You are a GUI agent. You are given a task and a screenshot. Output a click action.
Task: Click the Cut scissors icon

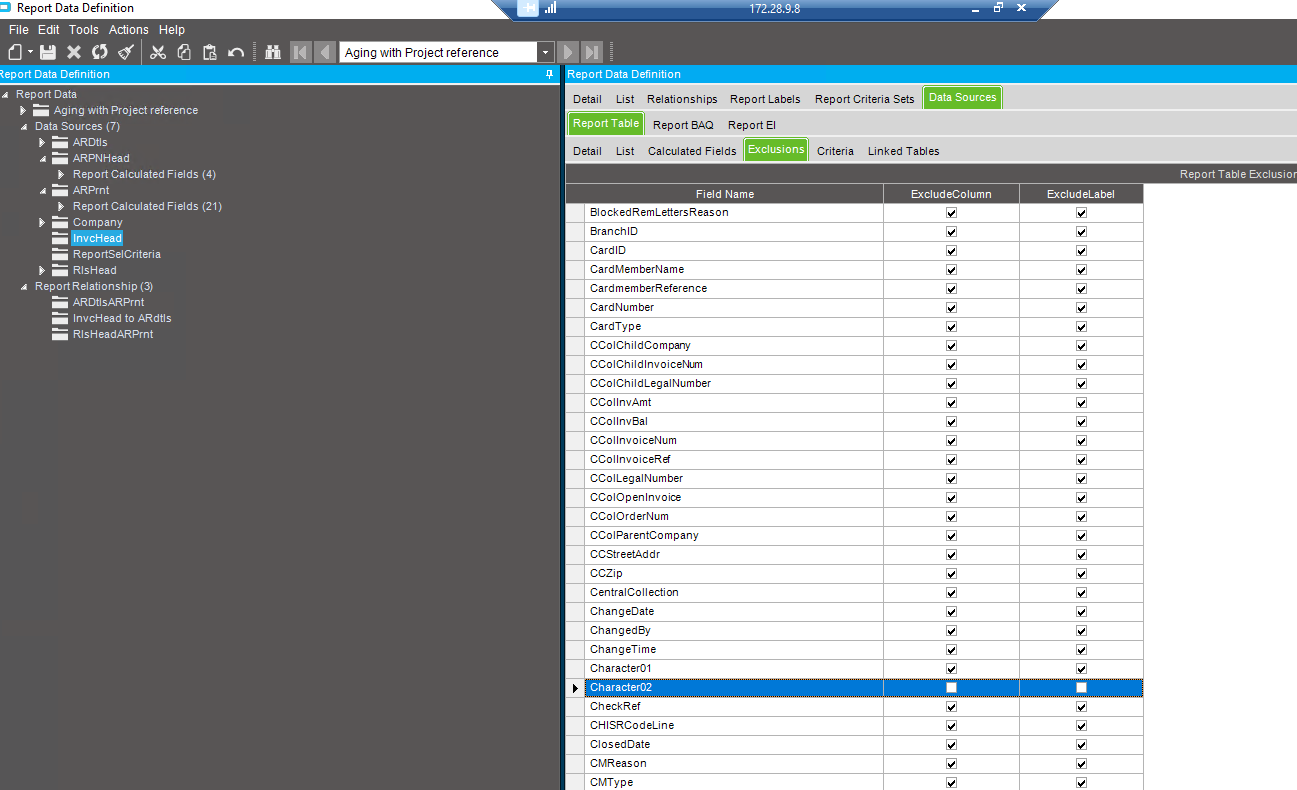tap(158, 52)
